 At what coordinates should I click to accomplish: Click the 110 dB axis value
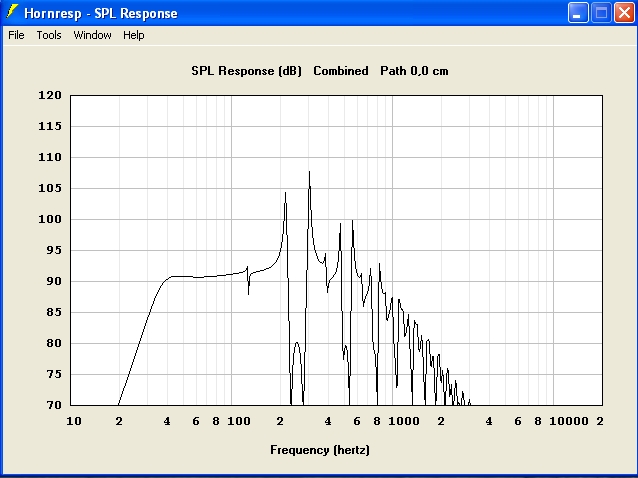tap(50, 157)
